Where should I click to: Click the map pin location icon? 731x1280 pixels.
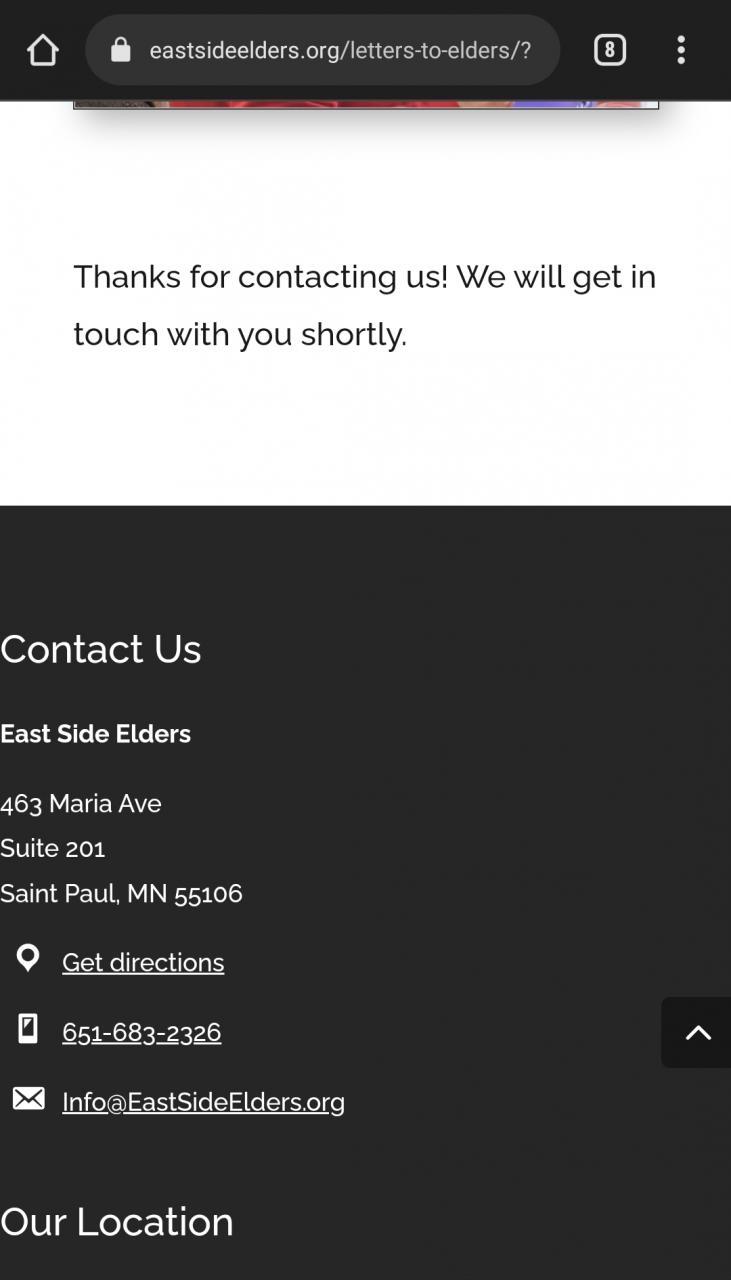pos(28,958)
